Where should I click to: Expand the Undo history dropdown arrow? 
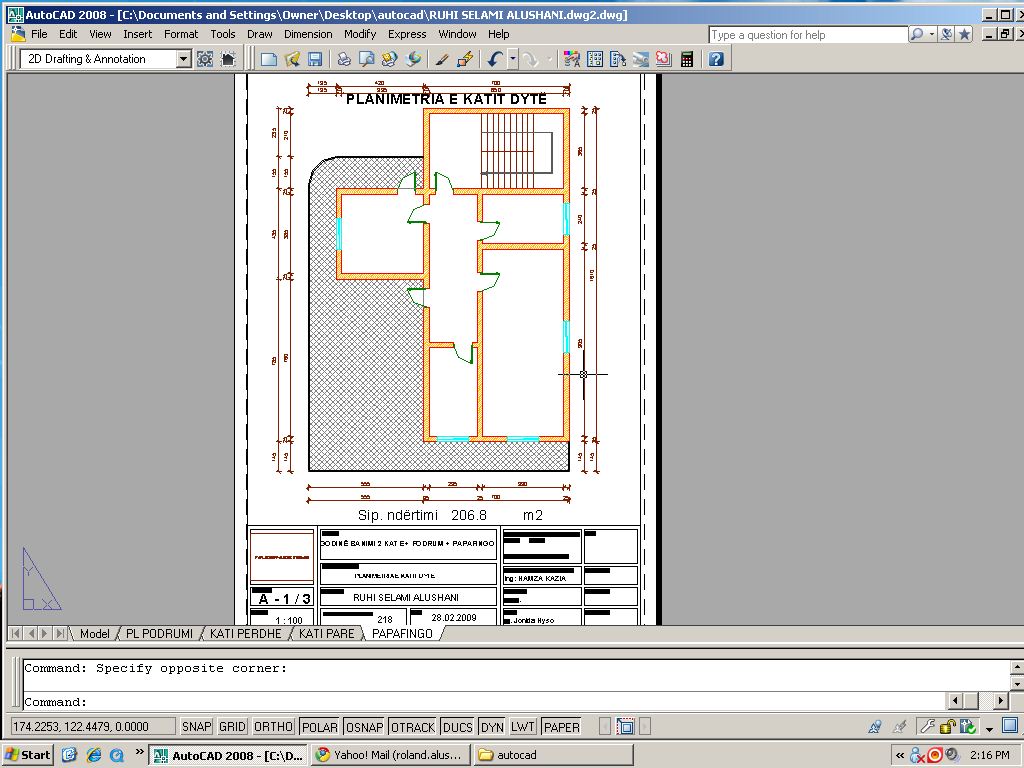point(512,59)
